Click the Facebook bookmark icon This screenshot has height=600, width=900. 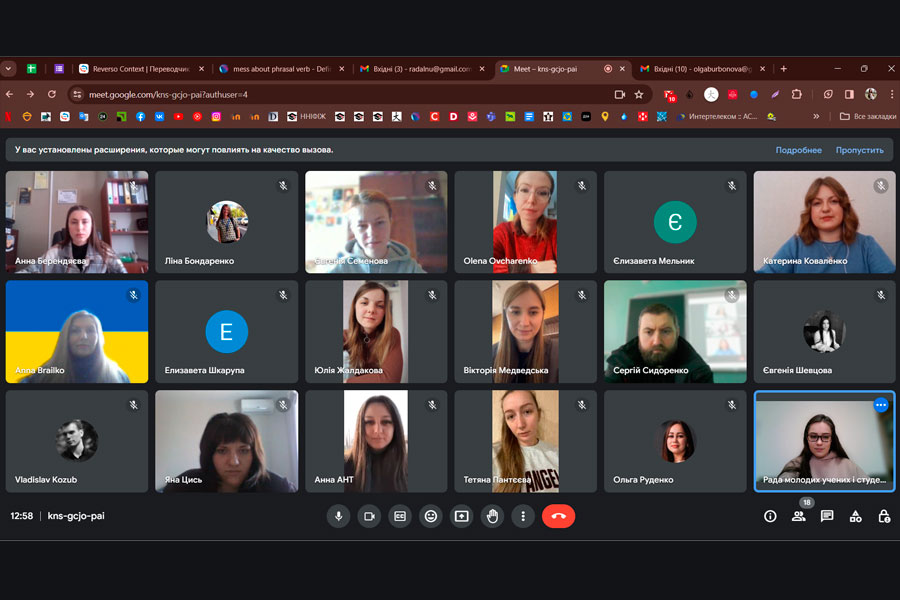[141, 117]
